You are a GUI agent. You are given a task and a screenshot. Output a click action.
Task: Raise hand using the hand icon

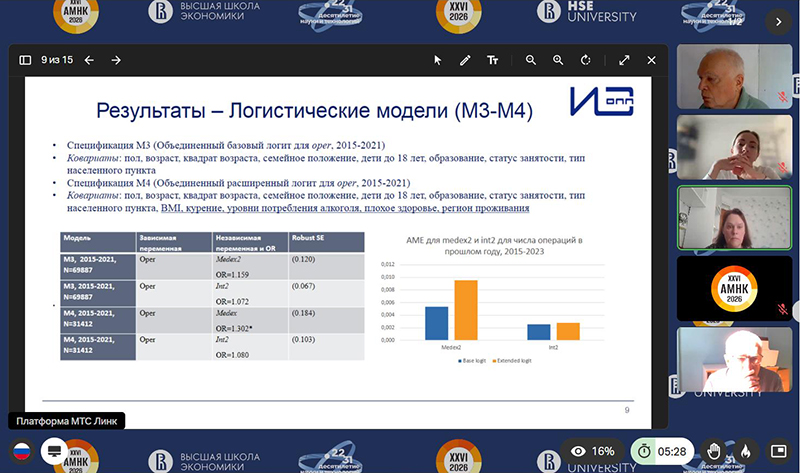pyautogui.click(x=714, y=451)
